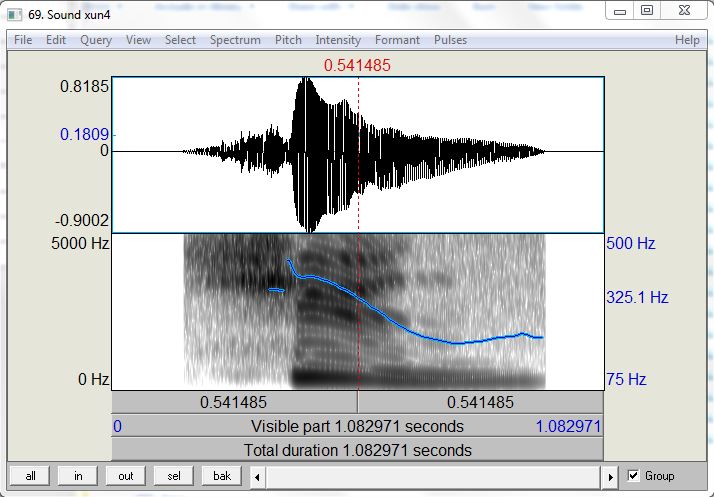Image resolution: width=714 pixels, height=497 pixels.
Task: Click the 'bak' zoom button
Action: coord(222,476)
